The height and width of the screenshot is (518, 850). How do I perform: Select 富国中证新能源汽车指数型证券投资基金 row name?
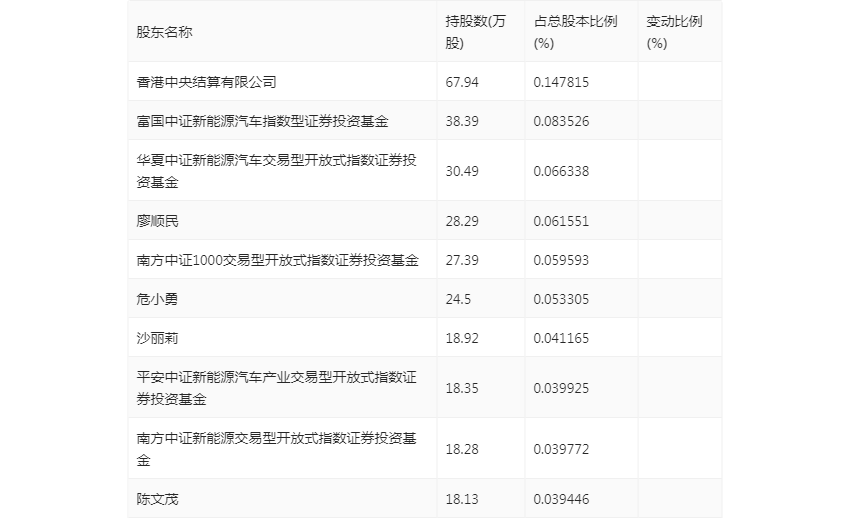[262, 121]
